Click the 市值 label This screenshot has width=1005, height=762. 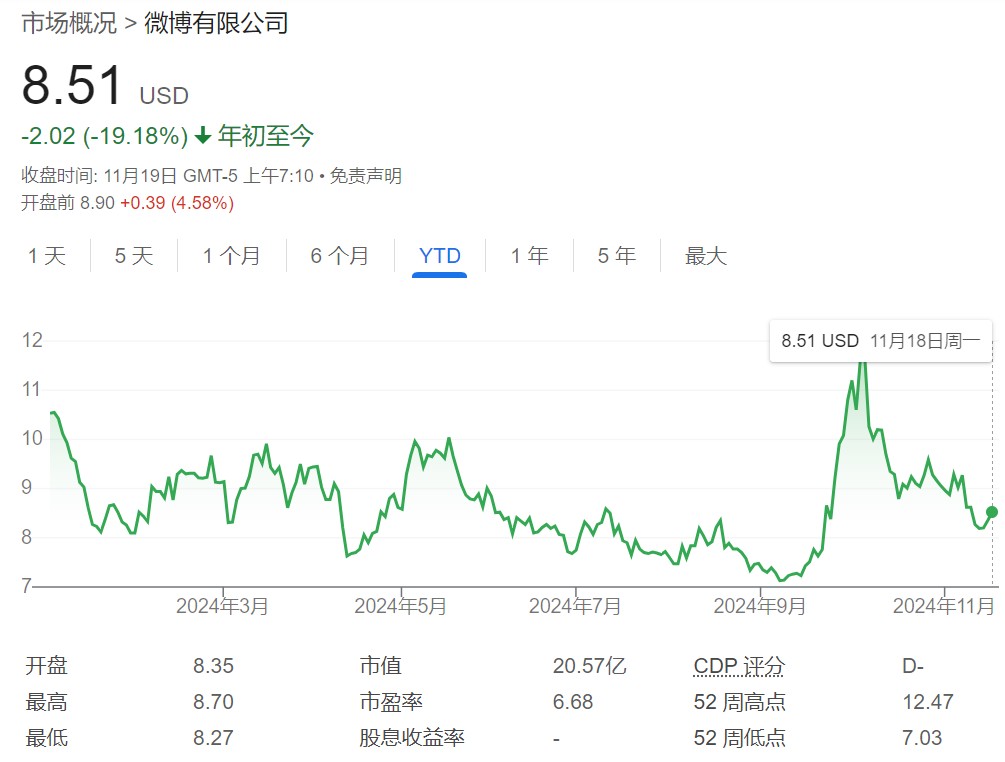381,666
